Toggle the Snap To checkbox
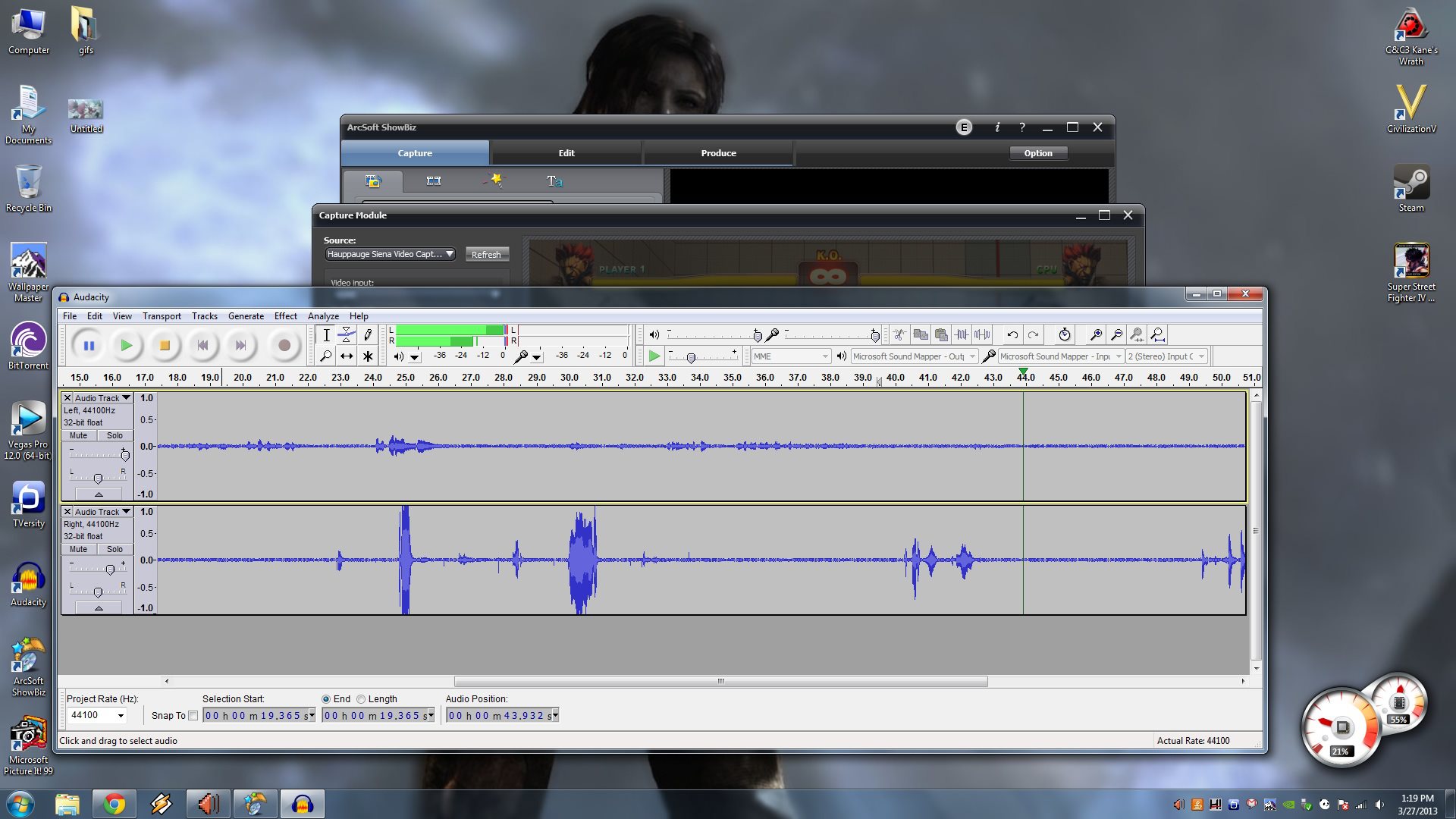The height and width of the screenshot is (819, 1456). click(193, 715)
